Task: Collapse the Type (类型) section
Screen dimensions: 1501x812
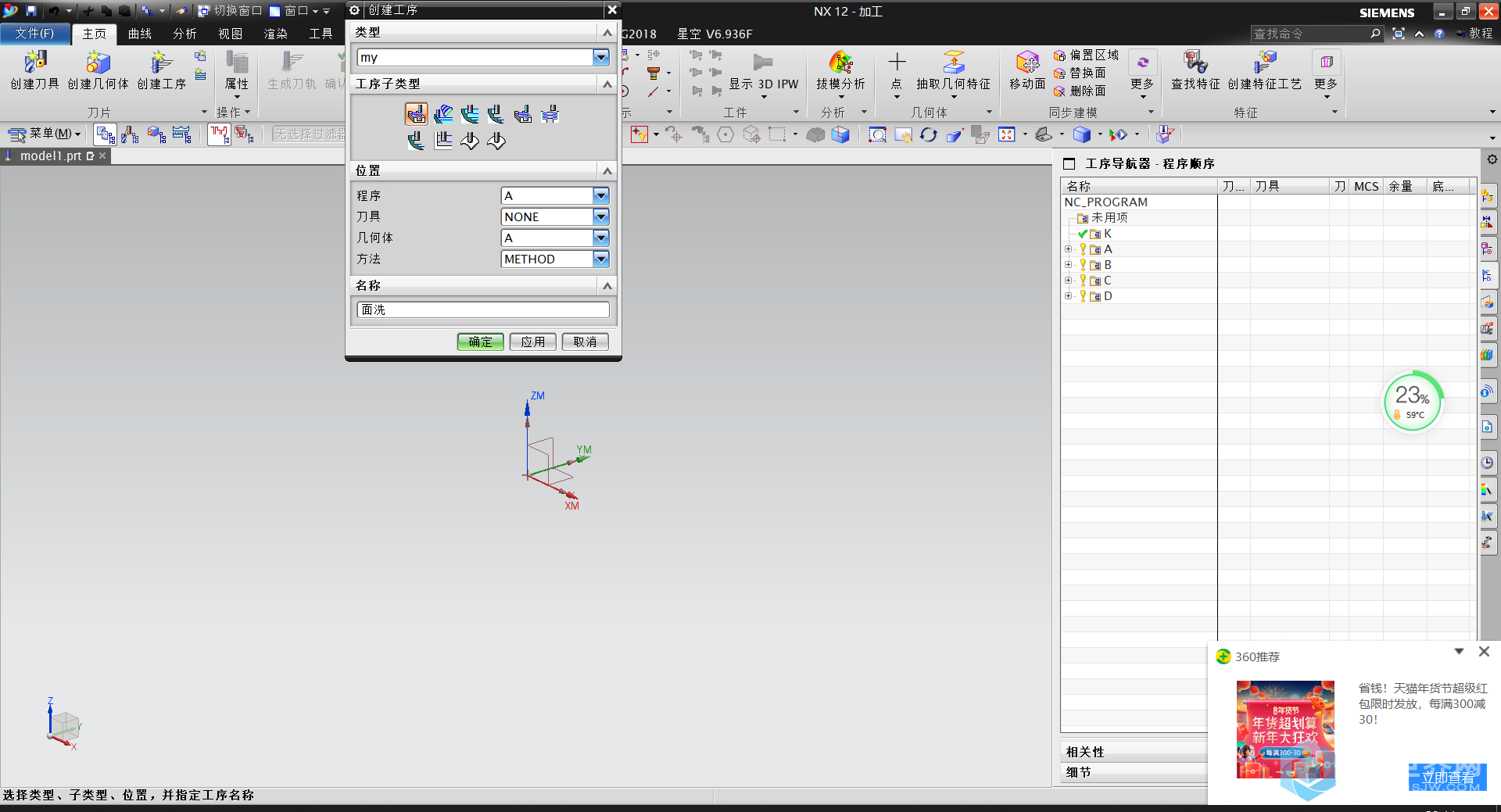Action: point(607,32)
